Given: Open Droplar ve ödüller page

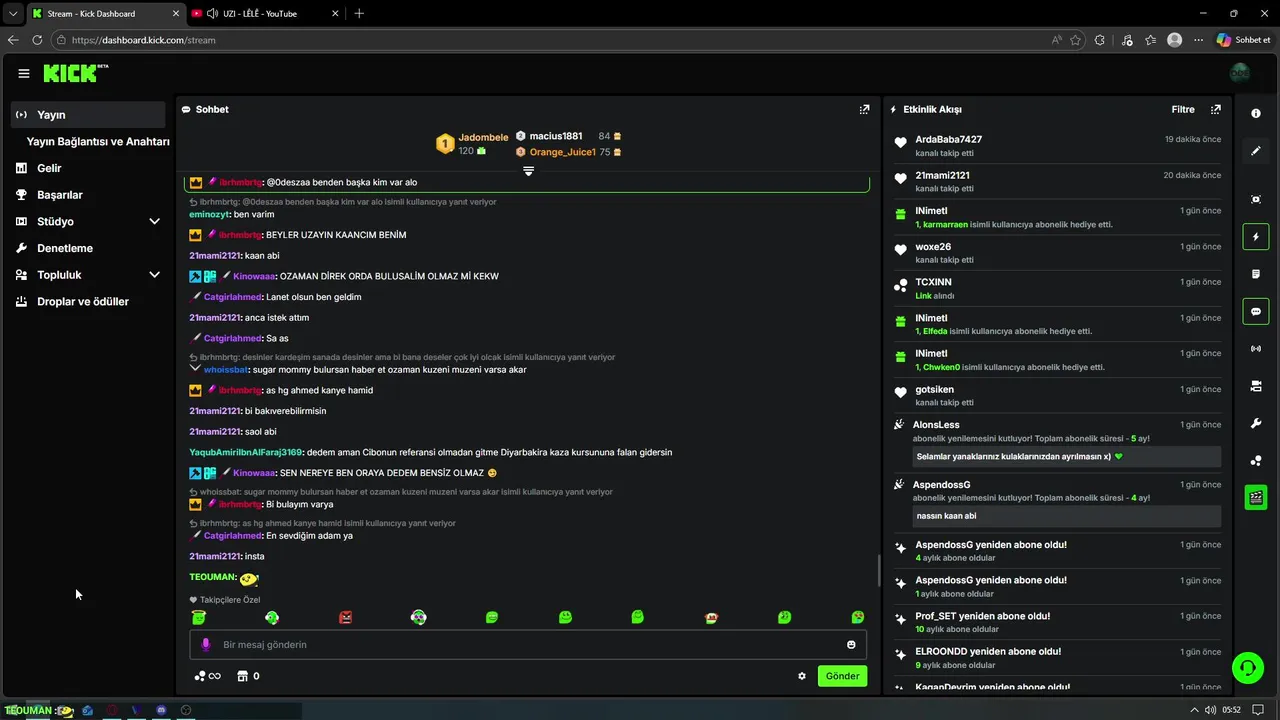Looking at the screenshot, I should [x=88, y=301].
